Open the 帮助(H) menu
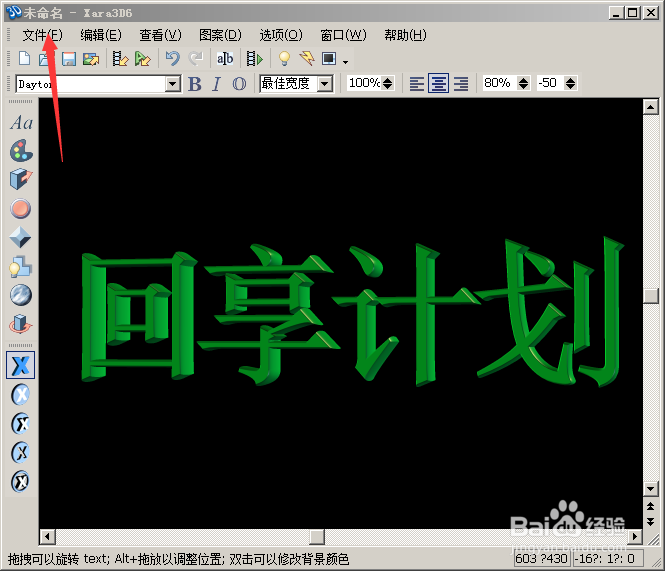This screenshot has width=665, height=571. (405, 35)
